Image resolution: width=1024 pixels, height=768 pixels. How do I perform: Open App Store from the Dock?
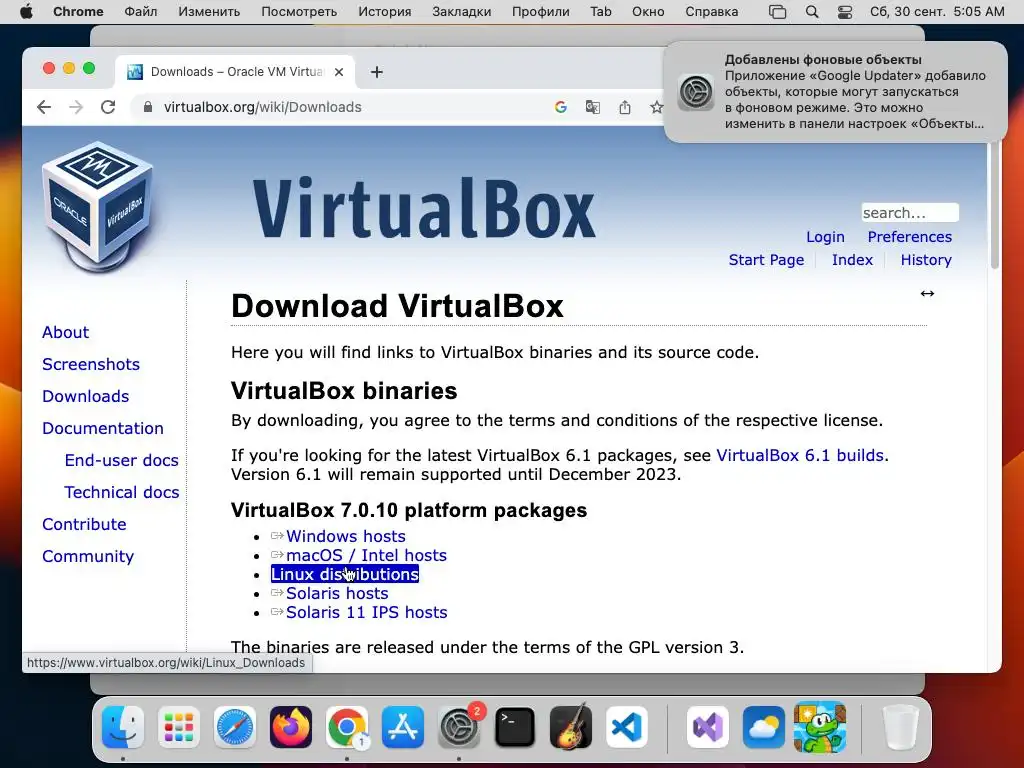pos(403,727)
